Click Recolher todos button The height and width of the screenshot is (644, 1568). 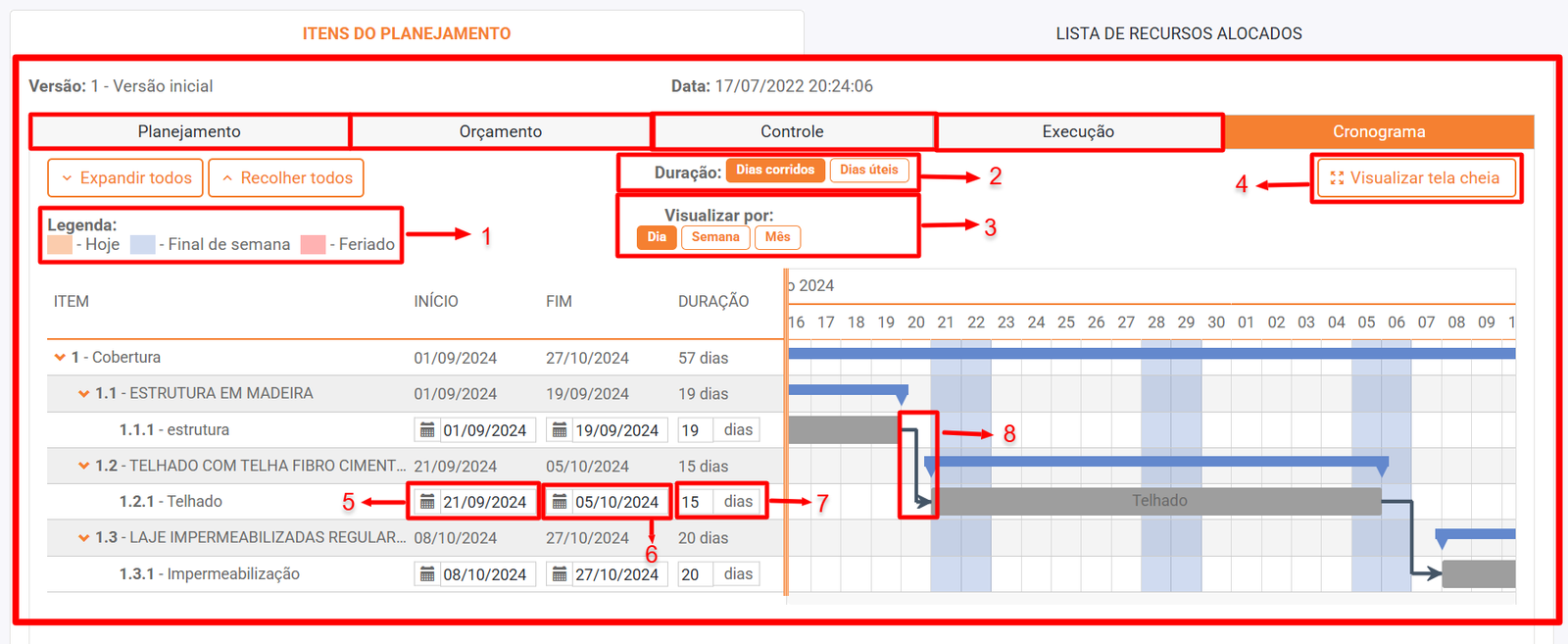[285, 178]
